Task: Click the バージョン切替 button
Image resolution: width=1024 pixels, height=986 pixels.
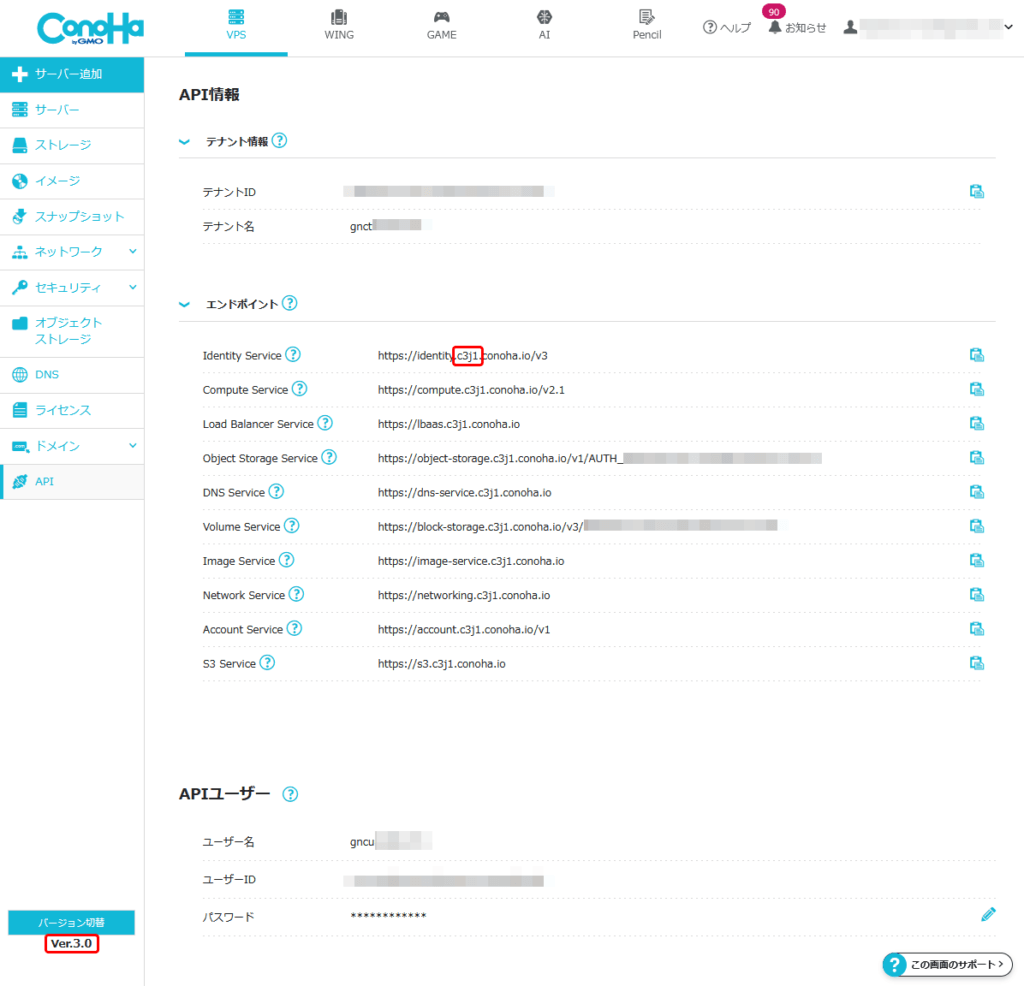Action: [71, 922]
